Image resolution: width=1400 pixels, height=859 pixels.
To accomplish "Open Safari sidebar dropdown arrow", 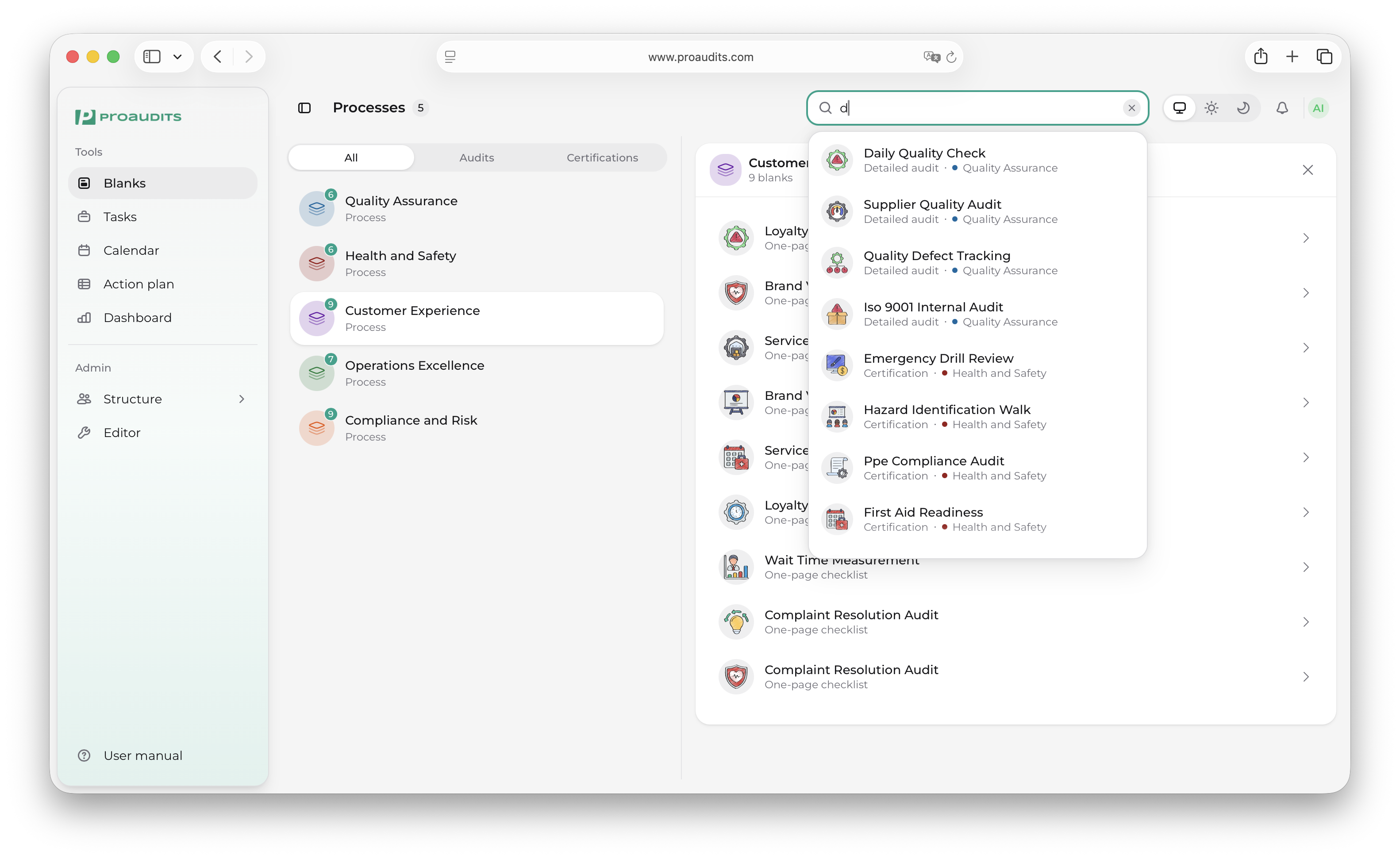I will click(177, 57).
